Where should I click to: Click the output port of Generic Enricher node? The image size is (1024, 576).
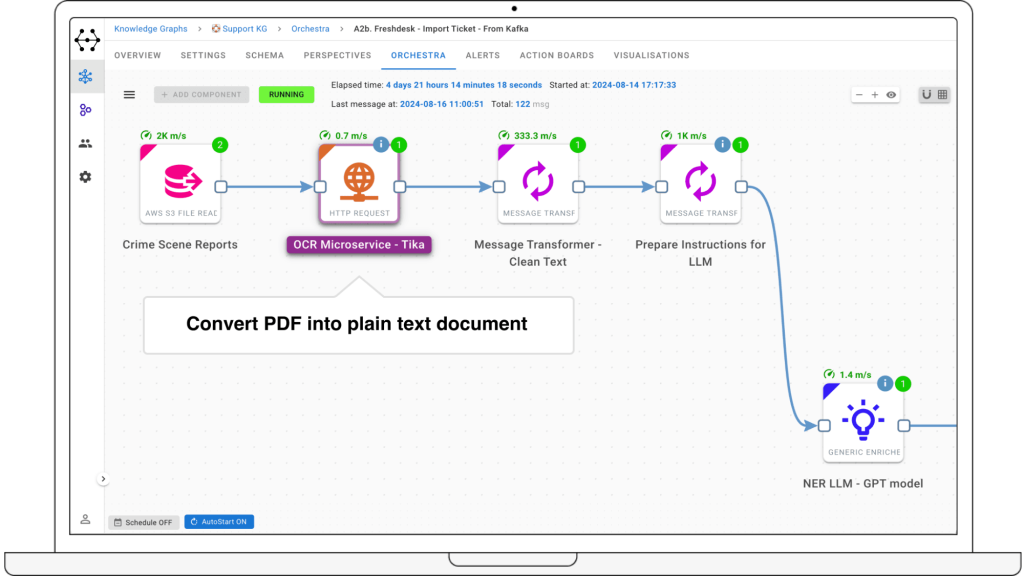904,426
